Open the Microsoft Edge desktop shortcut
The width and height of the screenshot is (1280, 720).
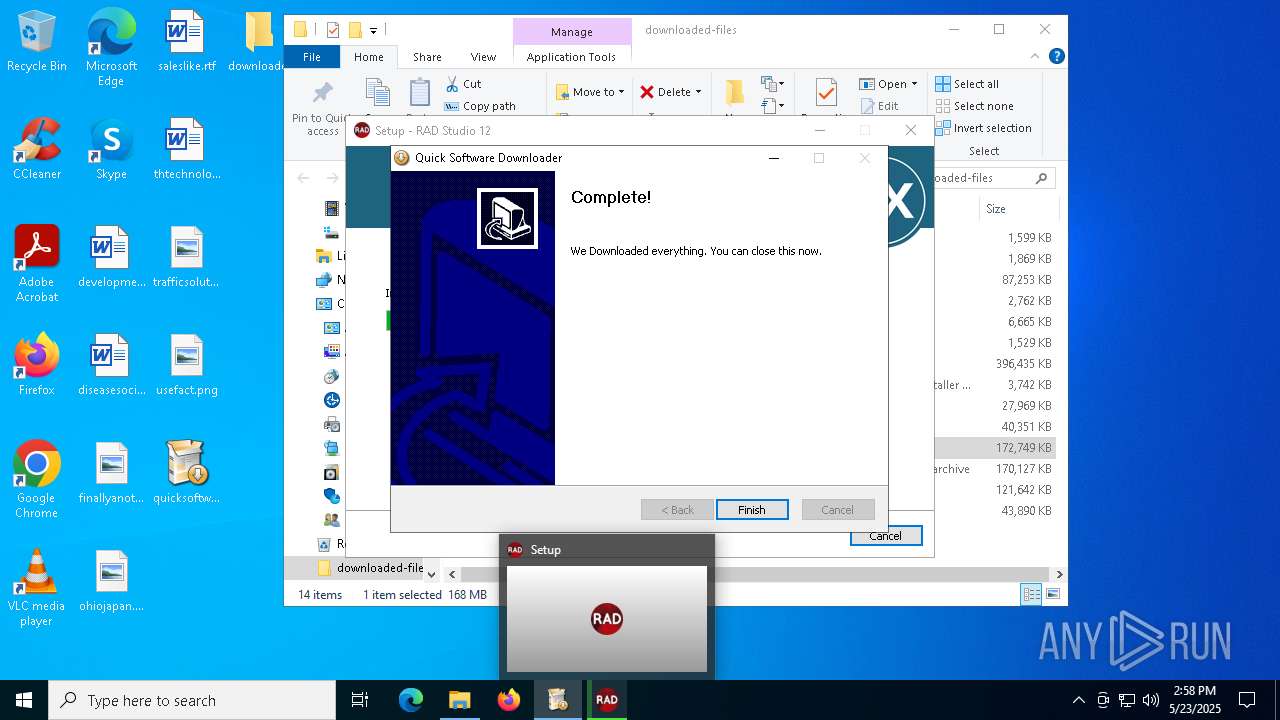(111, 49)
